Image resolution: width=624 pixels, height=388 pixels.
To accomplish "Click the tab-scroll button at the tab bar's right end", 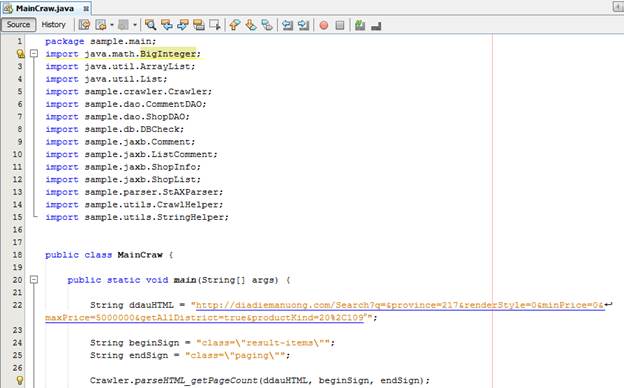I will pos(618,7).
